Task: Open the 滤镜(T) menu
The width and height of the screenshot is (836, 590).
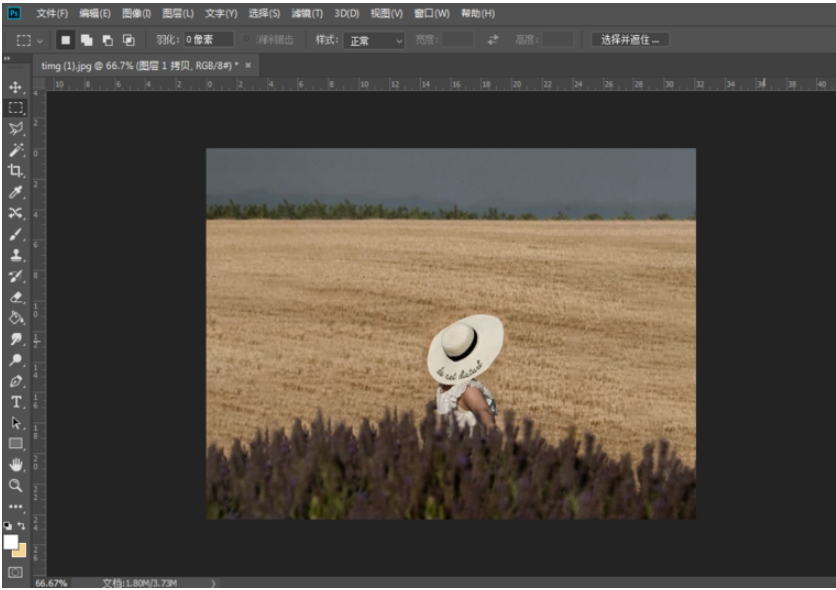Action: 307,13
